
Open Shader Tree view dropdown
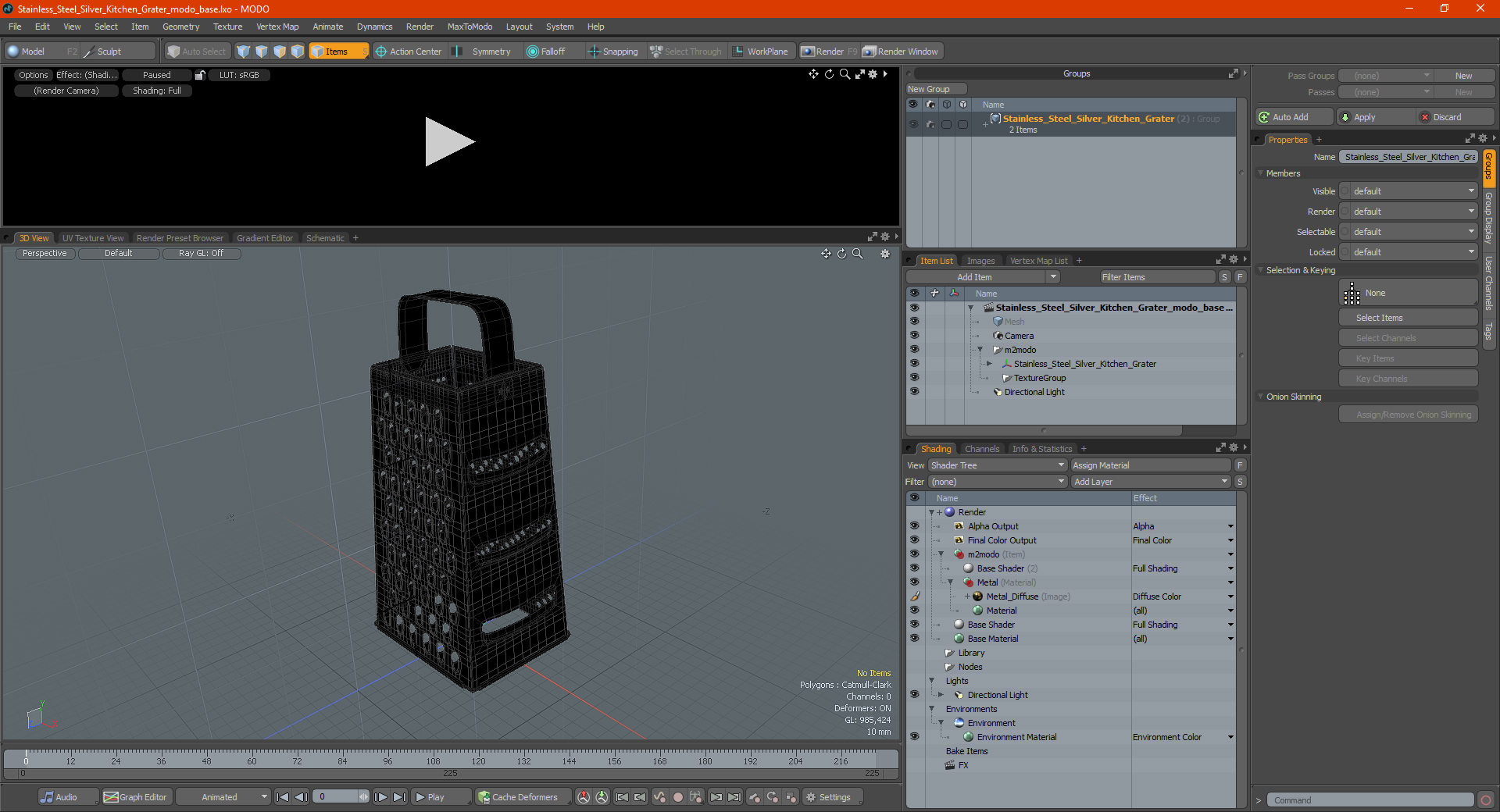coord(998,465)
